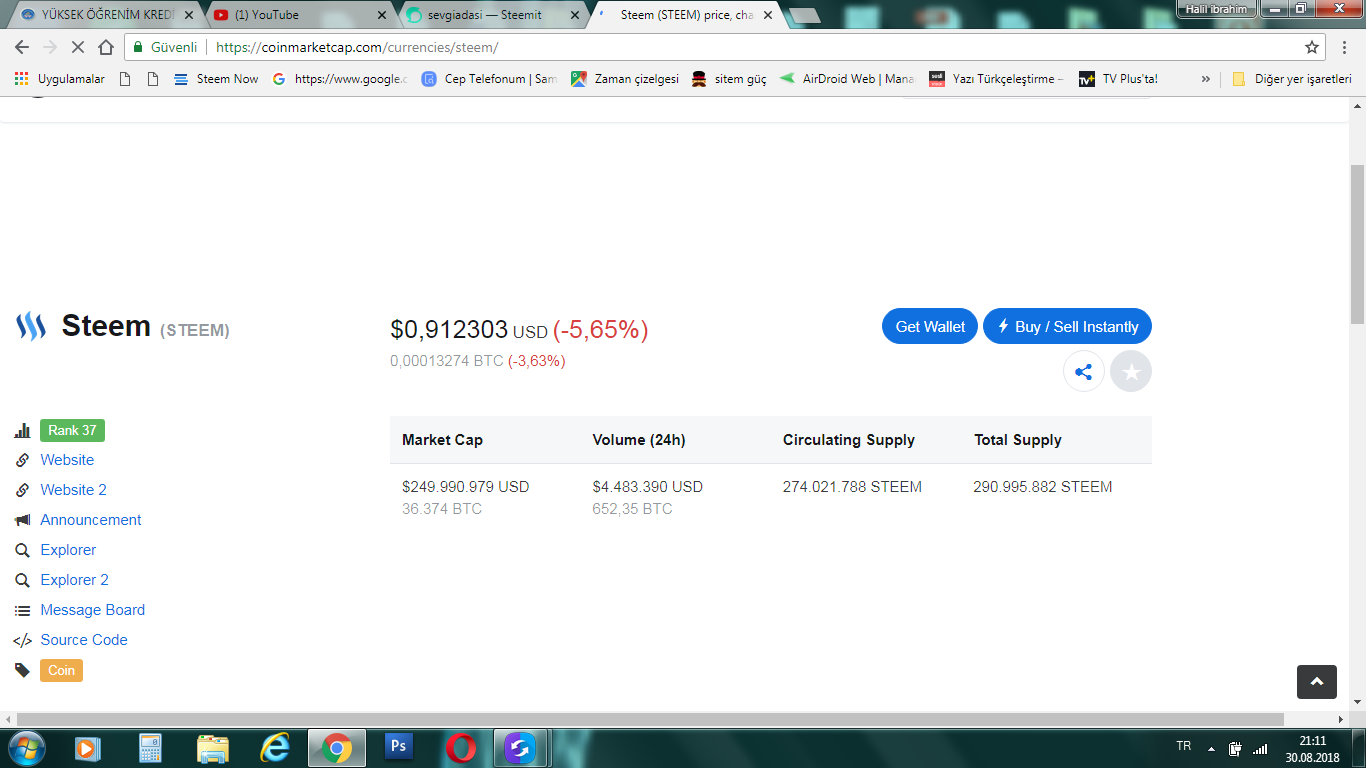Click the $249.990.979 USD market cap value

[x=466, y=487]
